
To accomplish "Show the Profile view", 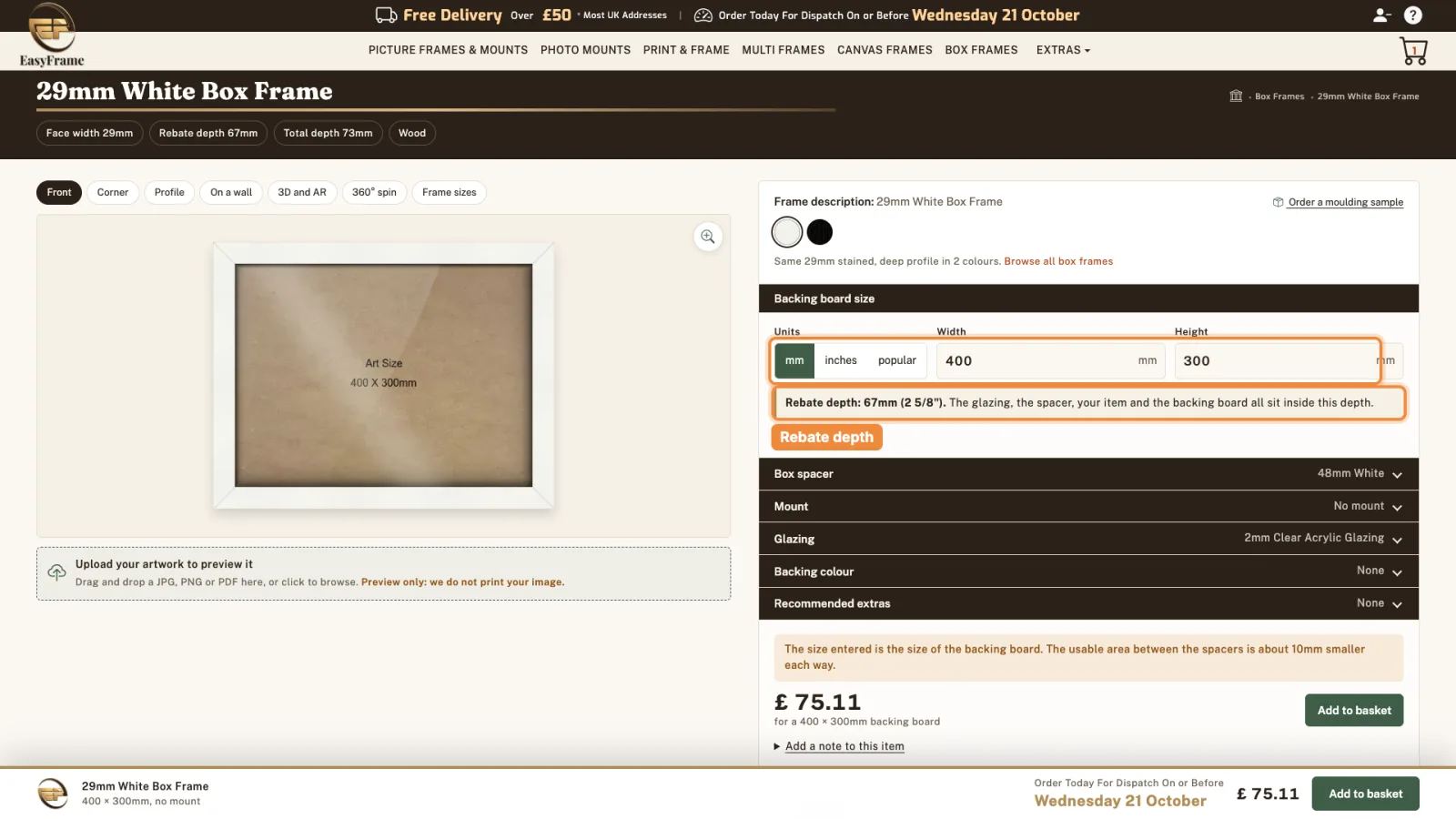I will point(169,192).
